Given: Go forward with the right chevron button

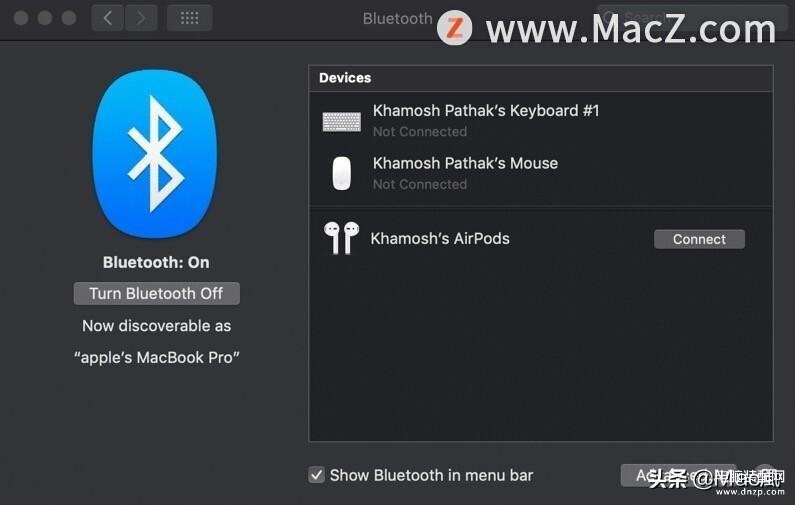Looking at the screenshot, I should point(140,18).
